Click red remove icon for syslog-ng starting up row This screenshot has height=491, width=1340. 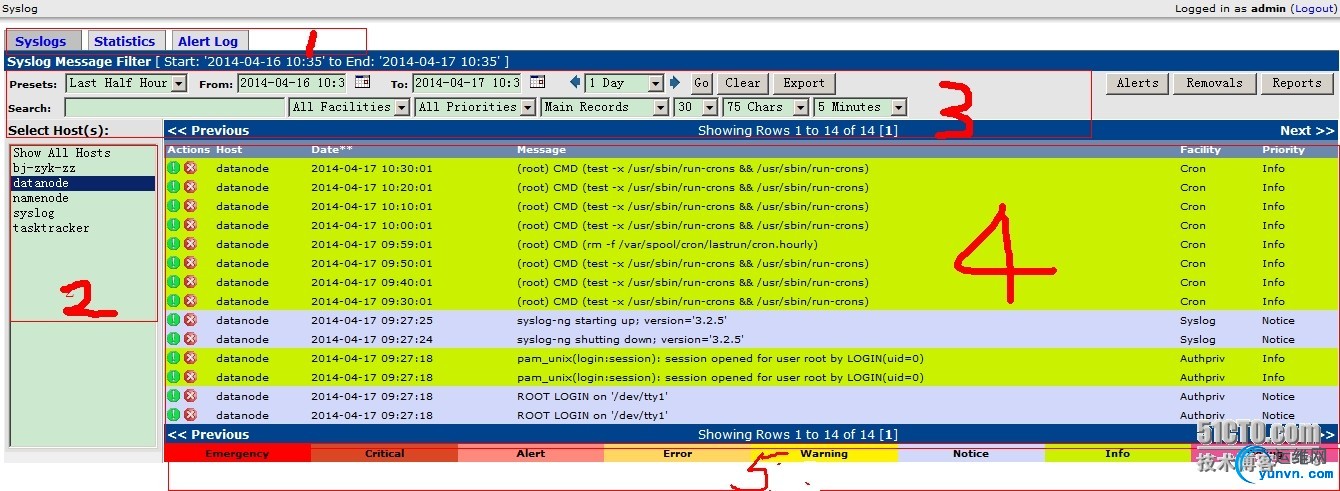(x=190, y=320)
